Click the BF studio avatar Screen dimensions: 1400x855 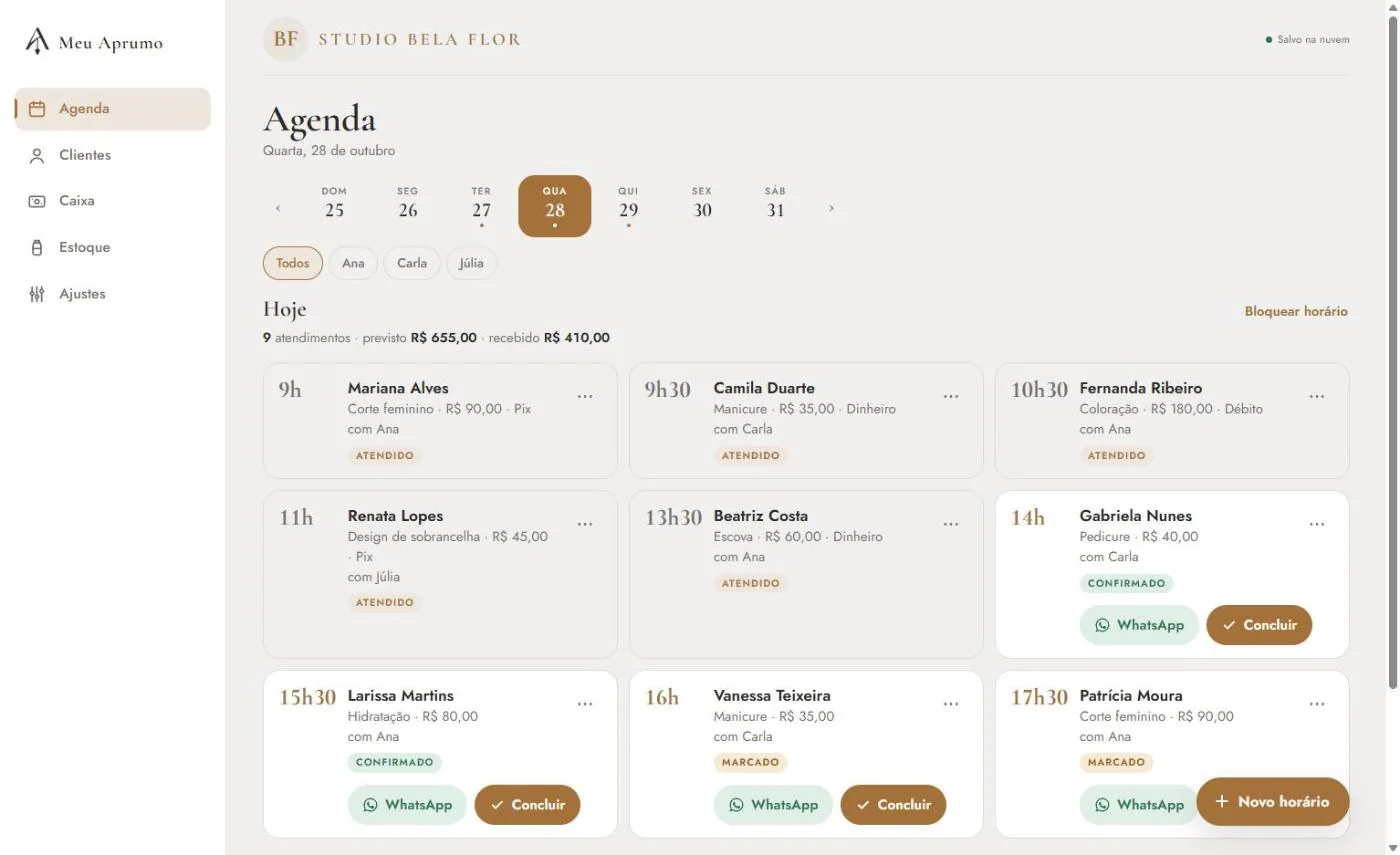tap(285, 40)
